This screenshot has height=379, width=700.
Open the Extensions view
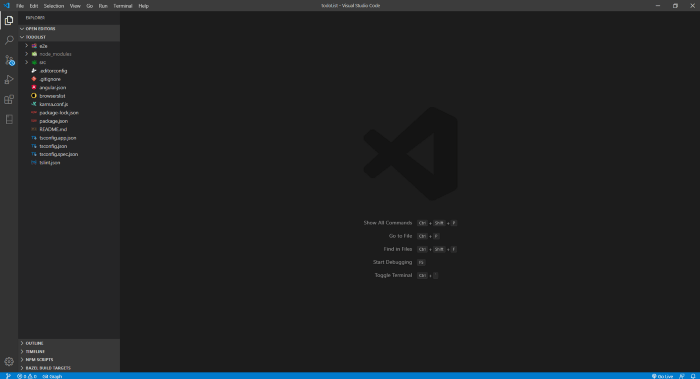[9, 99]
